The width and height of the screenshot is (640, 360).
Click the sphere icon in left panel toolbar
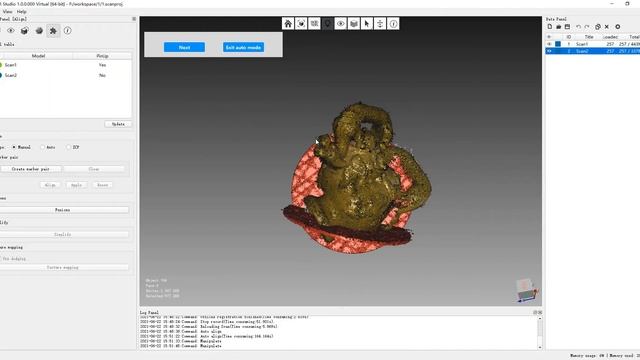coord(39,31)
